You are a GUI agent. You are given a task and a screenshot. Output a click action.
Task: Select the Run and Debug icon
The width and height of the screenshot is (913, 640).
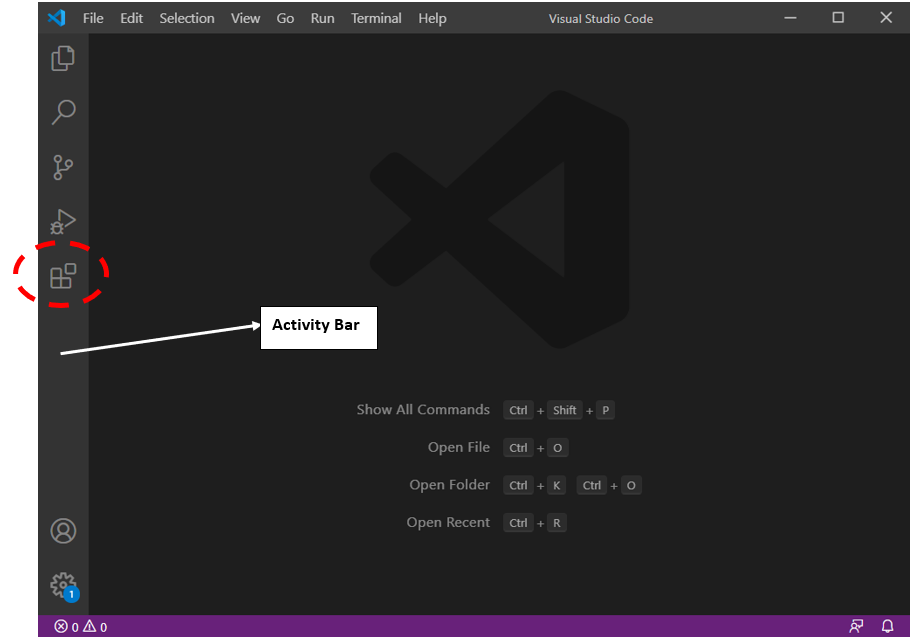(x=62, y=221)
